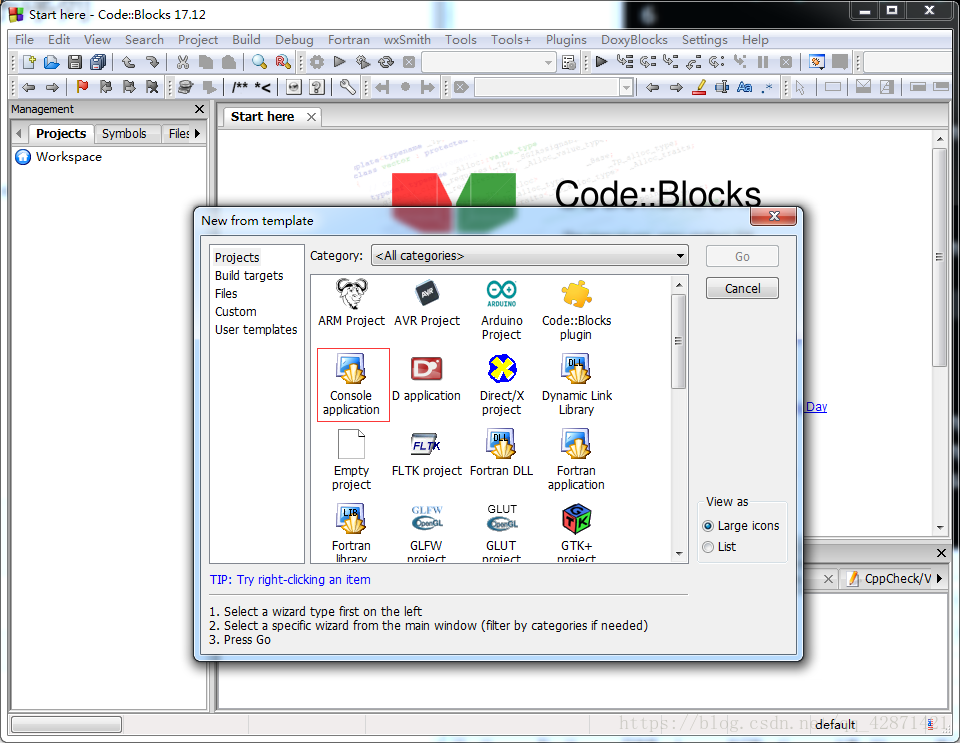Close the Start here tab
Screen dimensions: 960x743
coord(311,117)
